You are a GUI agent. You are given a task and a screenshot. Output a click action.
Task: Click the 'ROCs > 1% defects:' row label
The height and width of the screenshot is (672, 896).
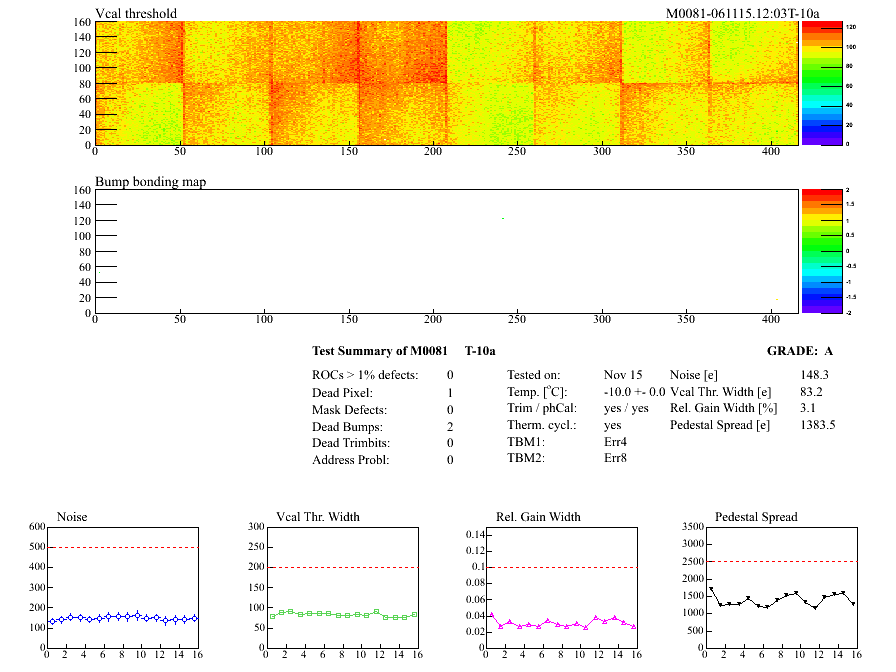(365, 375)
